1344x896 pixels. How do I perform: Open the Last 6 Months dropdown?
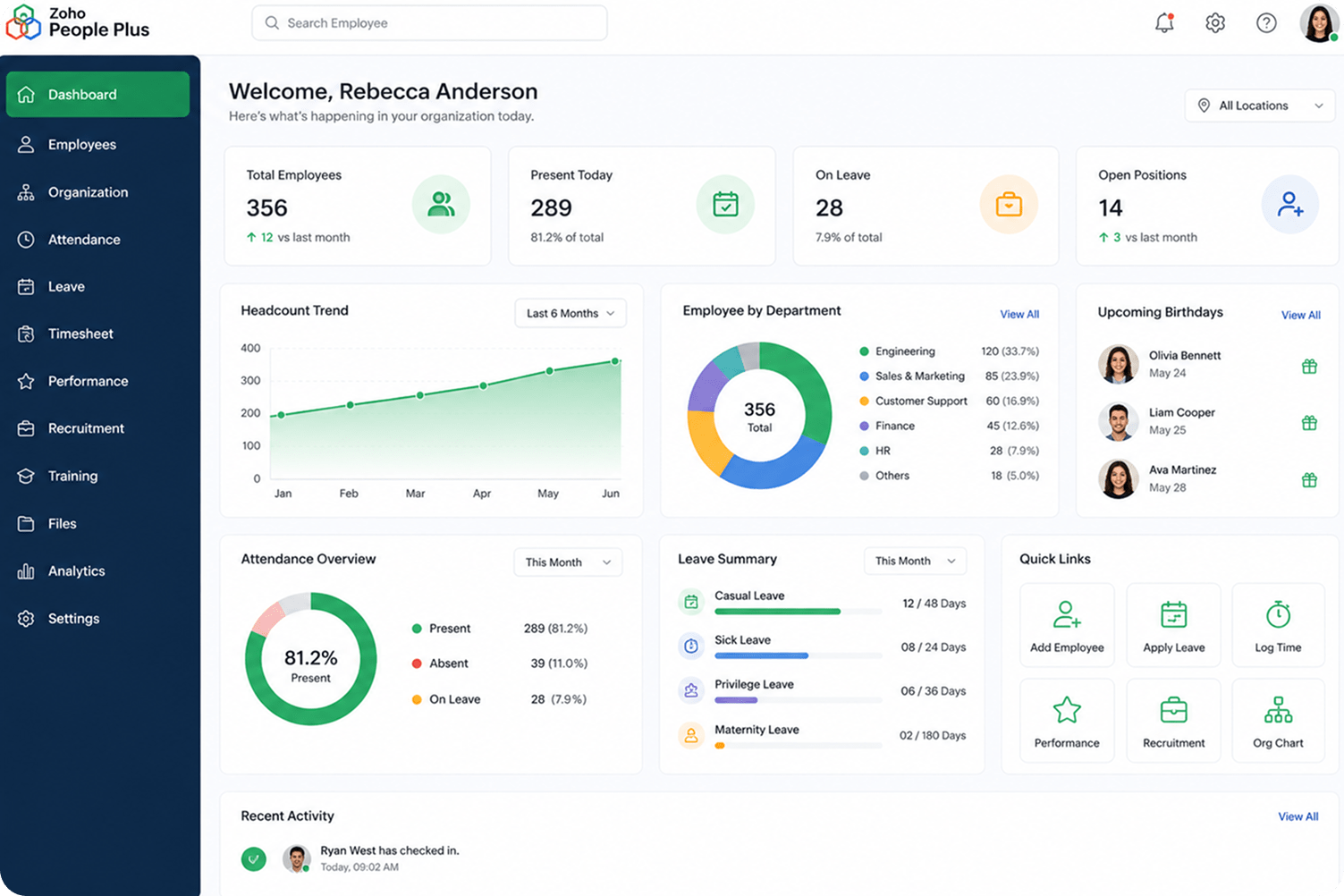tap(571, 313)
